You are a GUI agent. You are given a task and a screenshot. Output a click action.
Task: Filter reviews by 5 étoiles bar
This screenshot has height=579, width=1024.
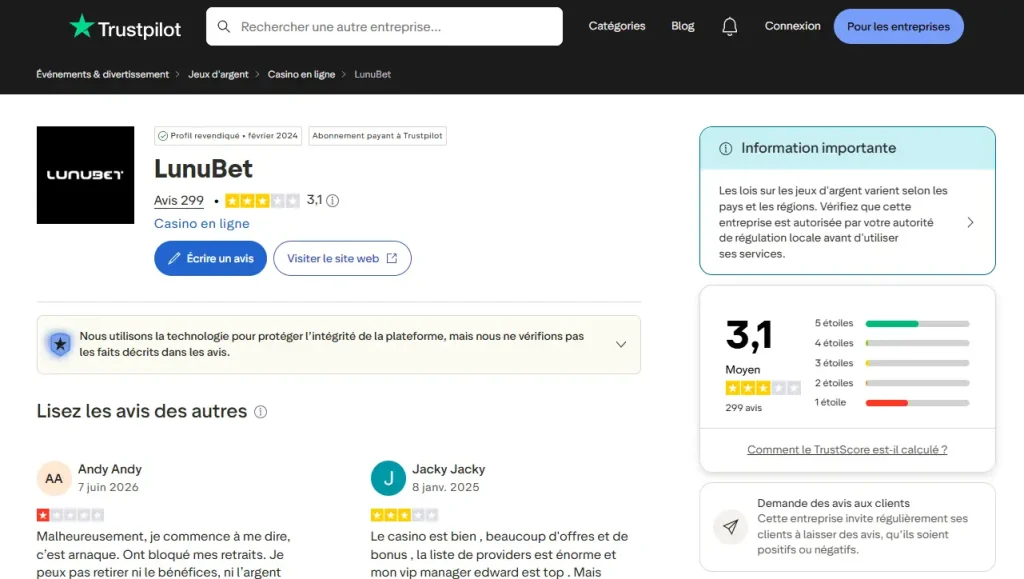[917, 324]
